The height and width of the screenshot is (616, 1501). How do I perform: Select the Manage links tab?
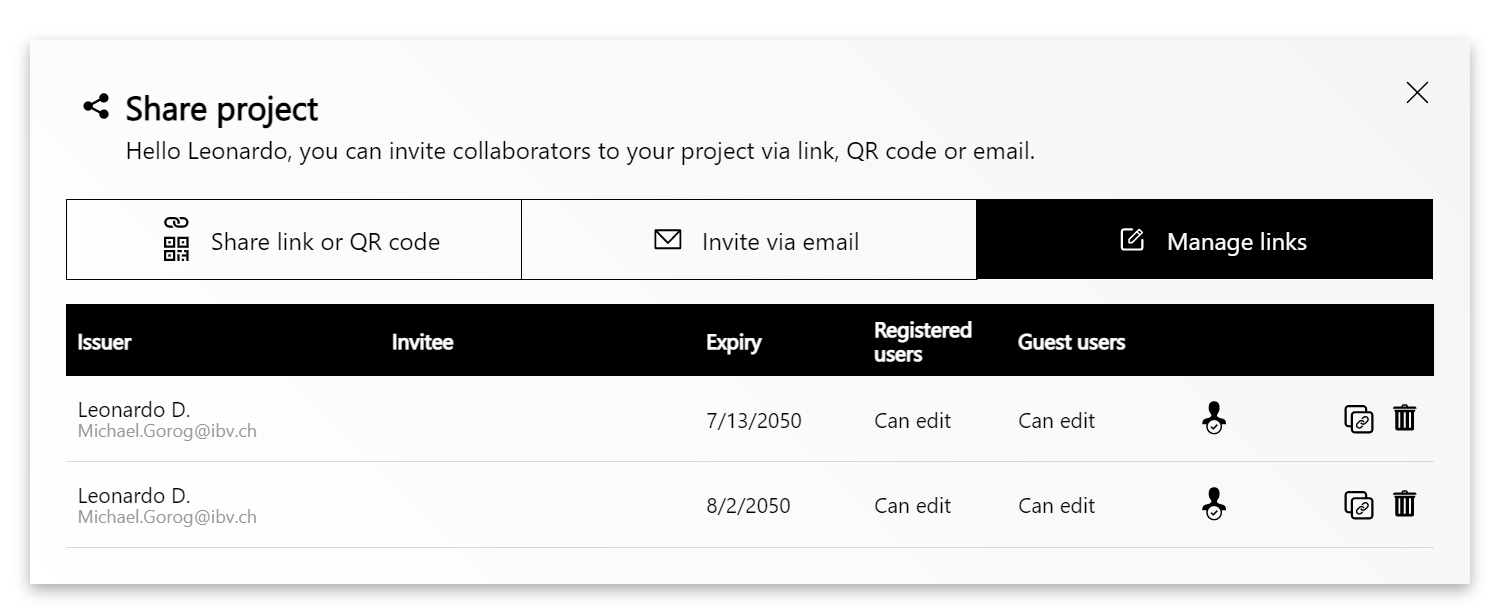click(x=1204, y=240)
